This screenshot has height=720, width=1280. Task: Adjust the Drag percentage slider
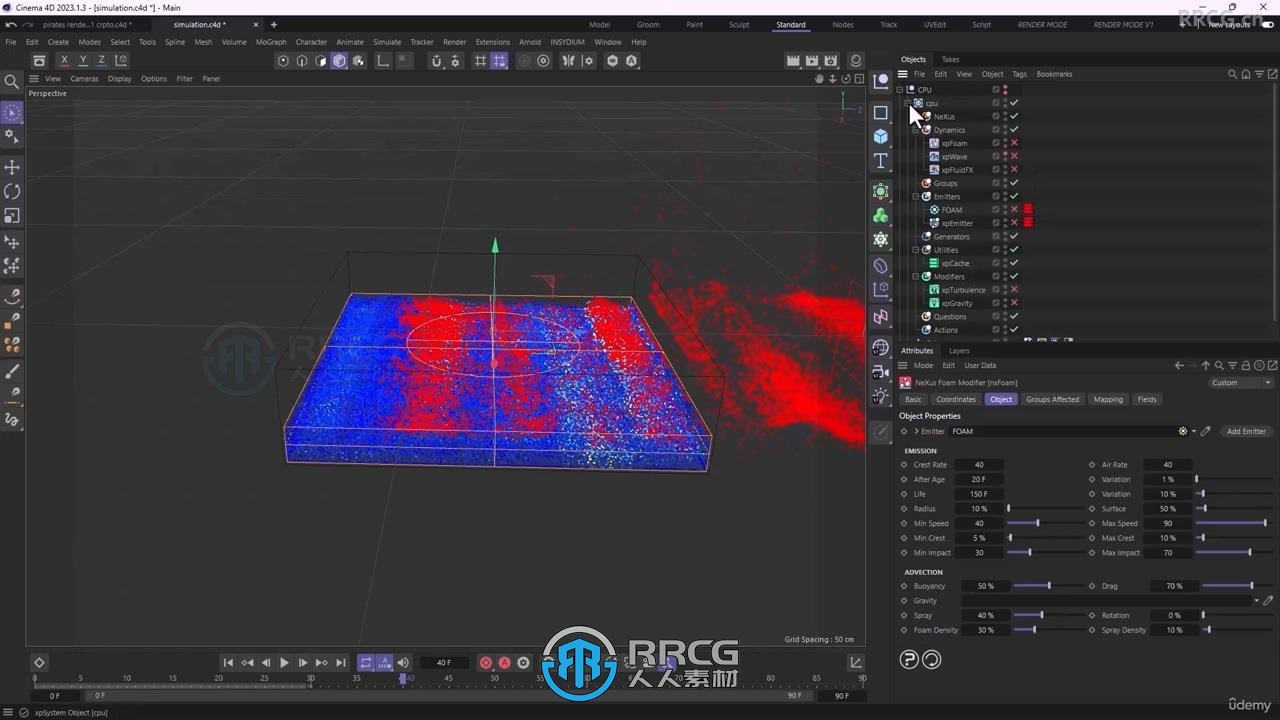[x=1235, y=586]
